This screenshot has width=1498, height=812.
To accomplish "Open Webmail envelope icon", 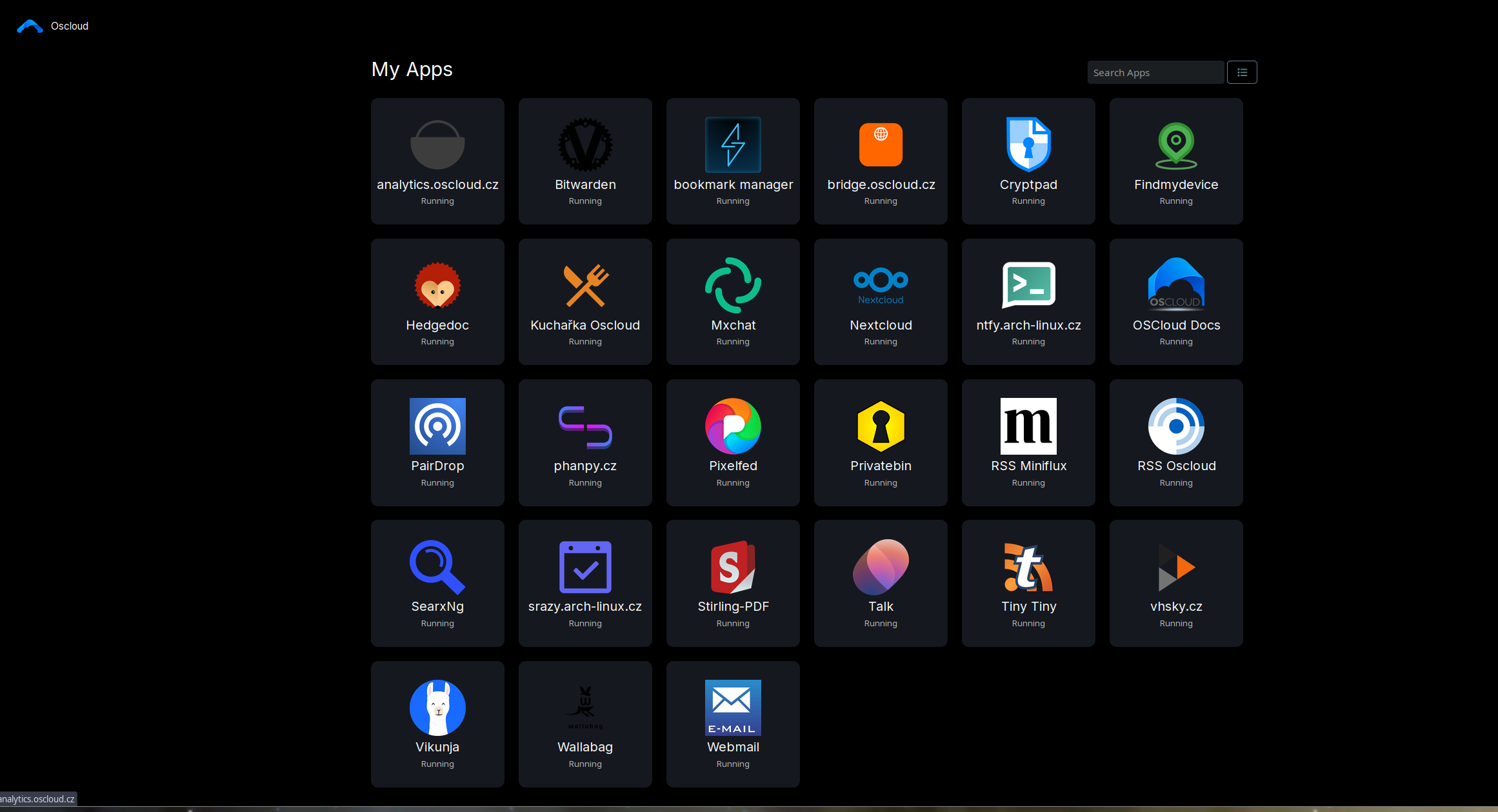I will click(x=733, y=708).
